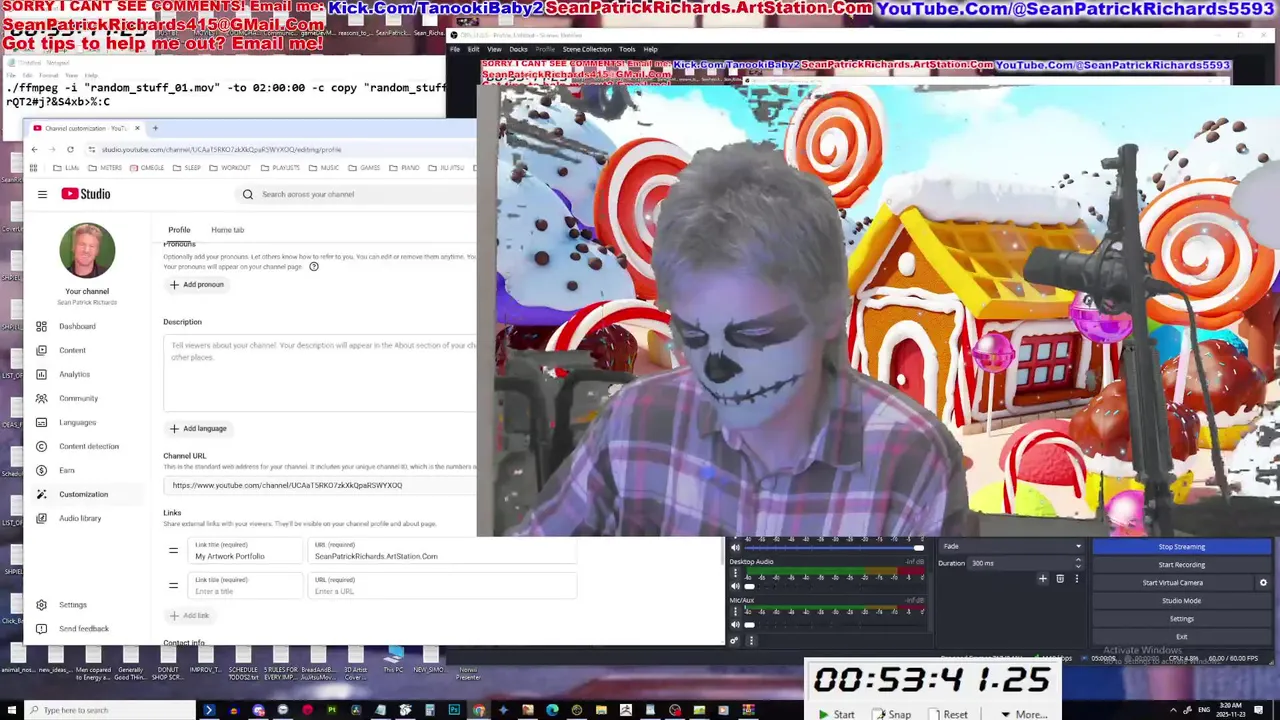
Task: Click the pronouns help question-mark icon
Action: [314, 267]
